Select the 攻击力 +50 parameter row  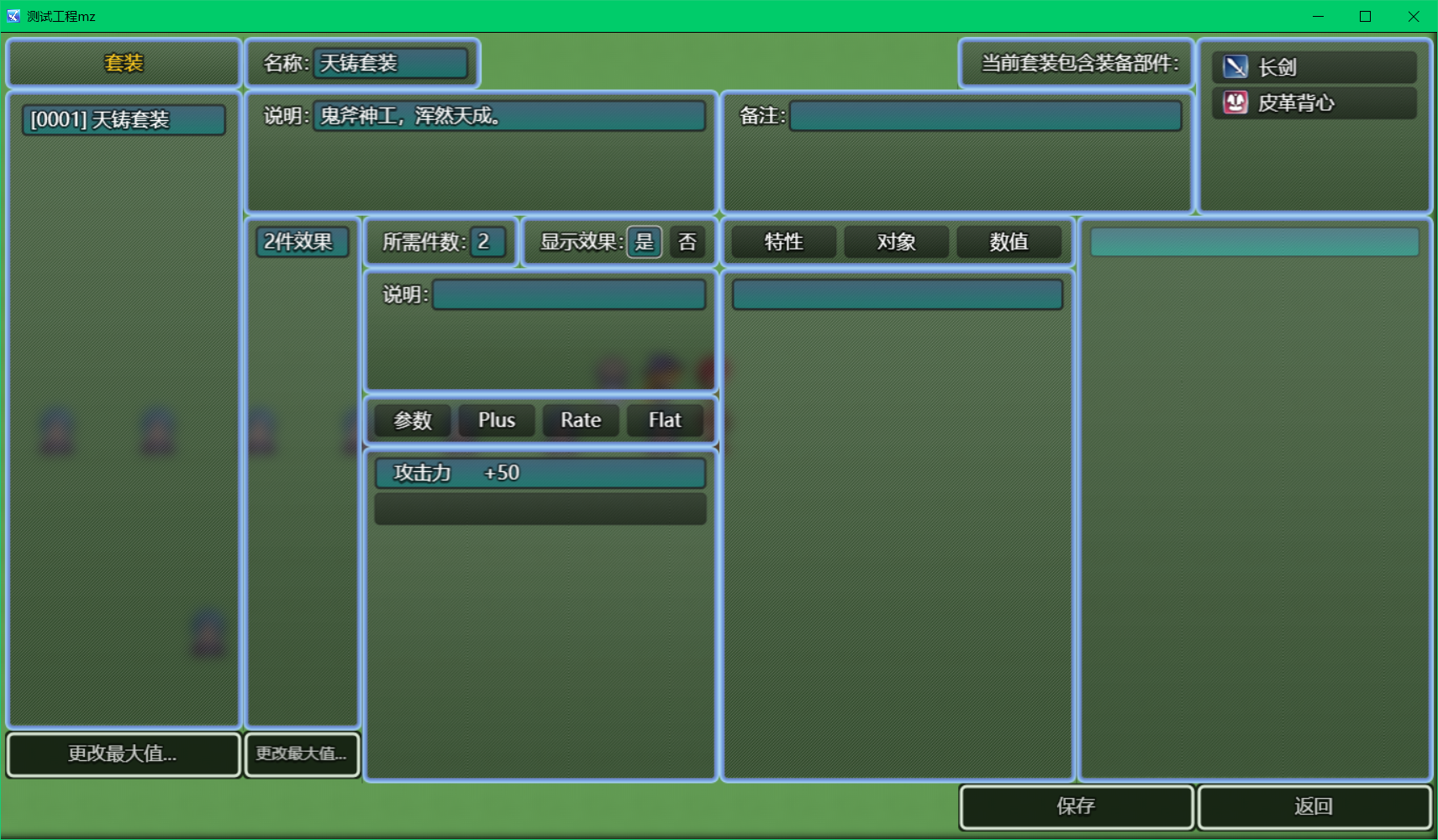pos(540,473)
